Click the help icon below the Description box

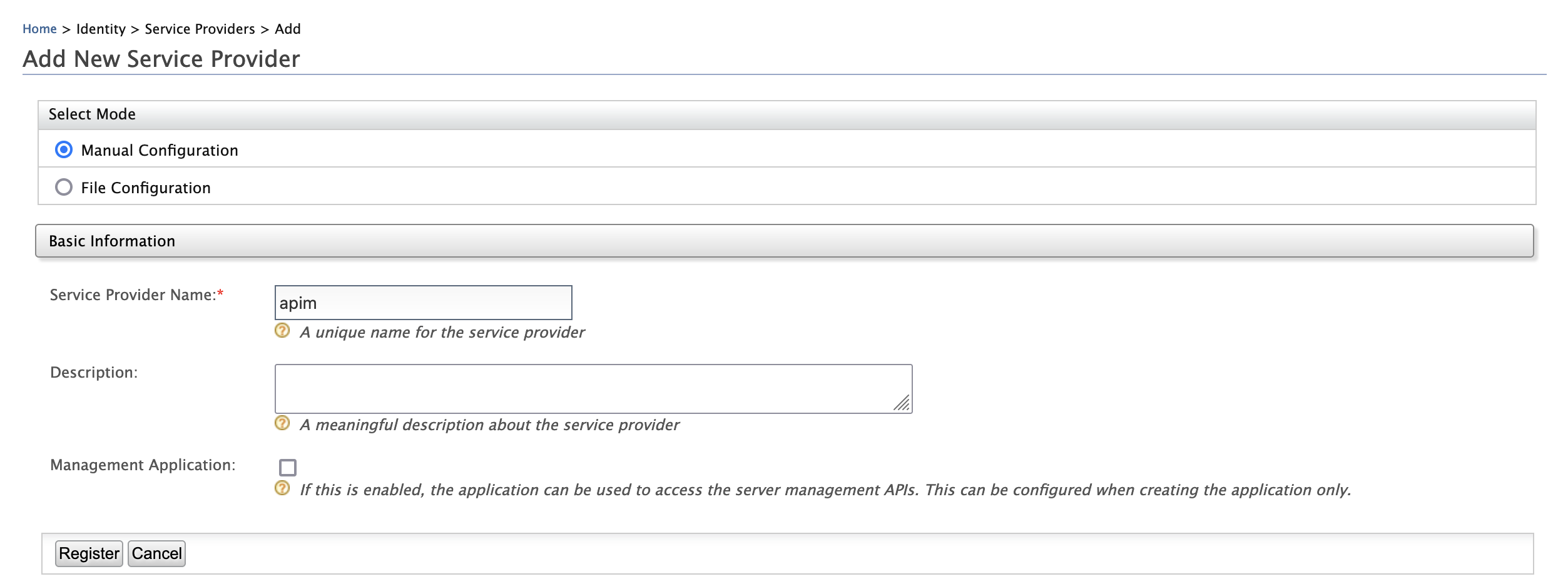pyautogui.click(x=283, y=422)
